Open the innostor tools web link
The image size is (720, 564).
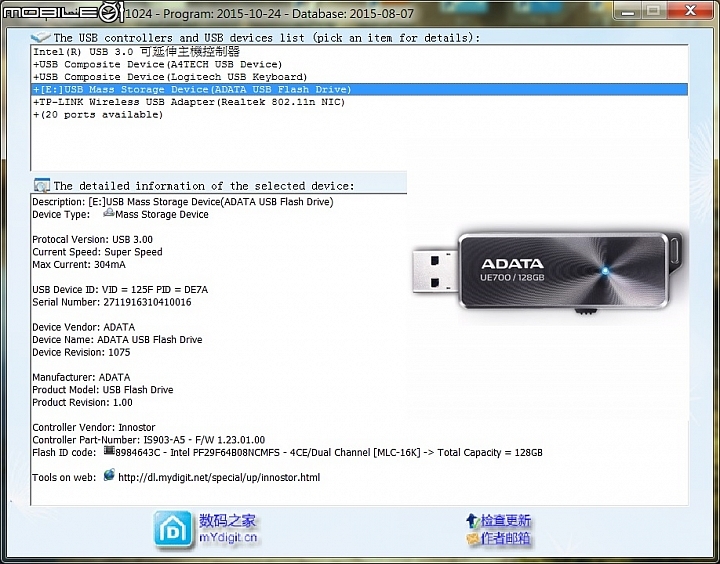click(x=219, y=477)
